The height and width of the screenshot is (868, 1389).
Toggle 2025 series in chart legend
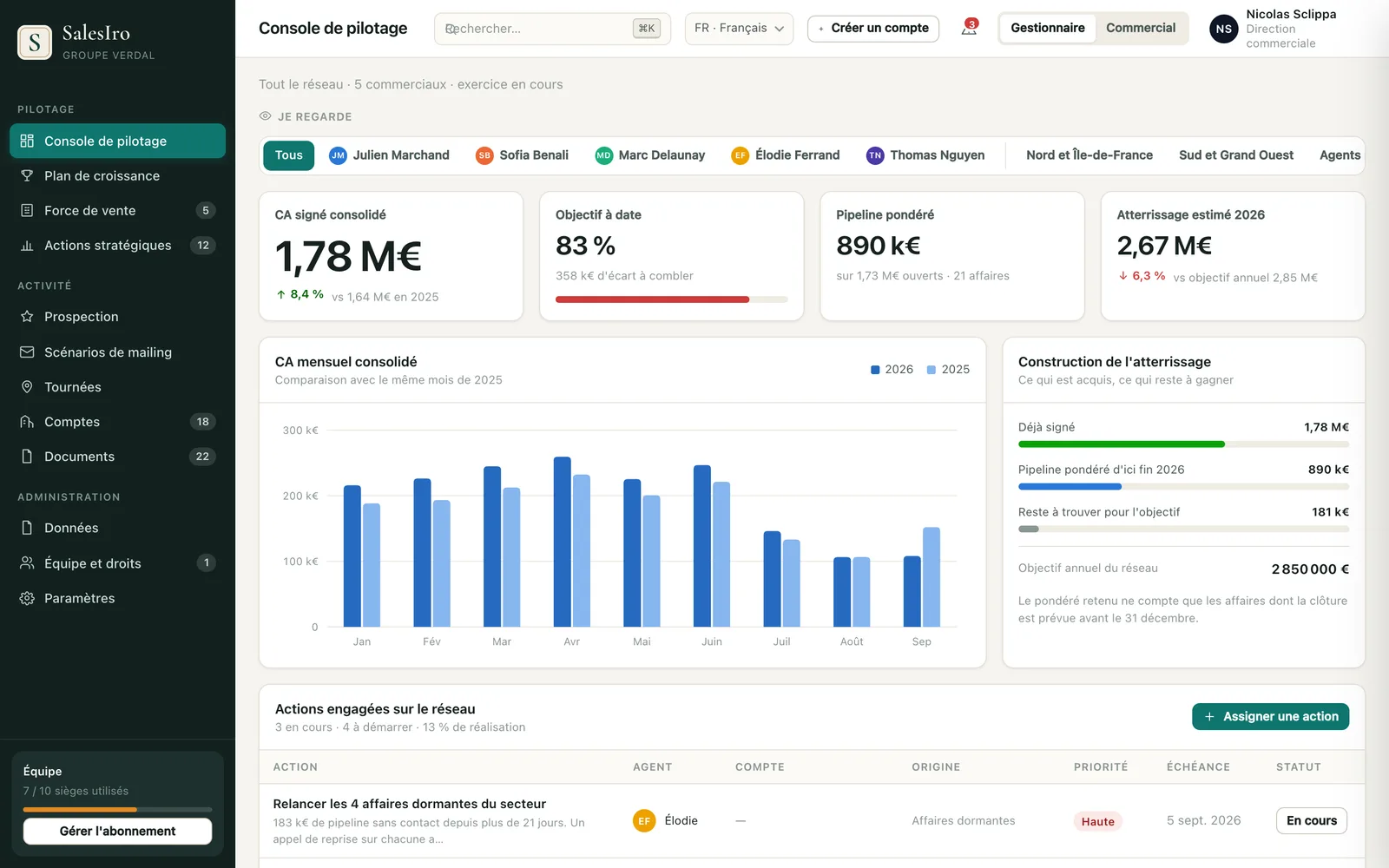tap(948, 369)
